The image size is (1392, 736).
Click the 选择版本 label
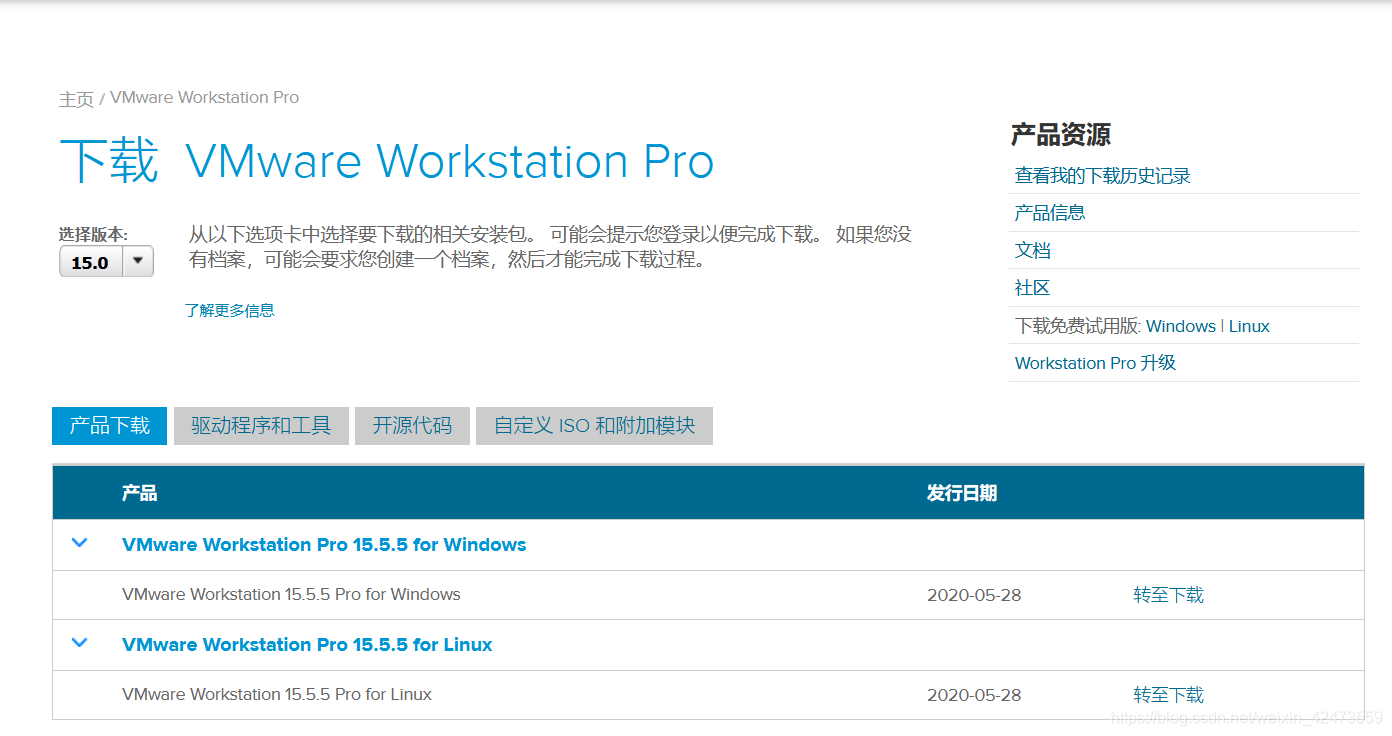click(x=93, y=235)
